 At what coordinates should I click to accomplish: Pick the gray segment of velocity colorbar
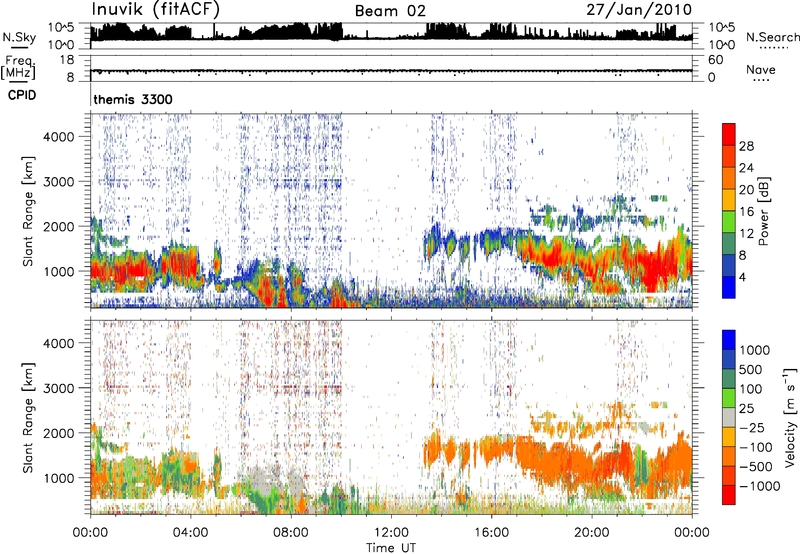coord(729,417)
